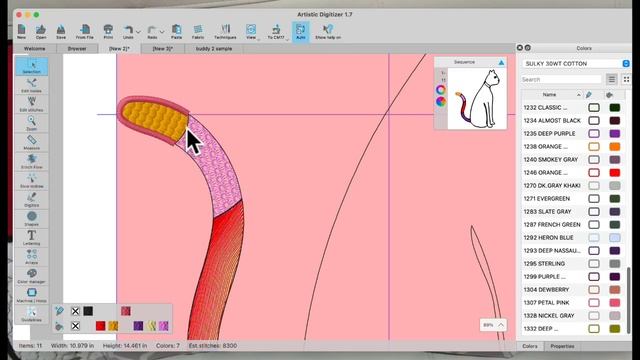Select 1271 EVERGREEN thread row
Screen dimensions: 640x360
point(573,198)
